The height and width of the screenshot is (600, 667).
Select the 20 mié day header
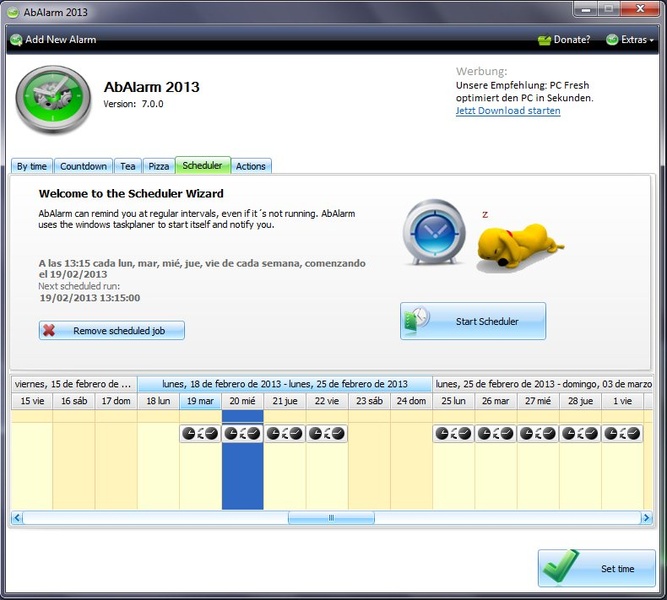point(242,401)
